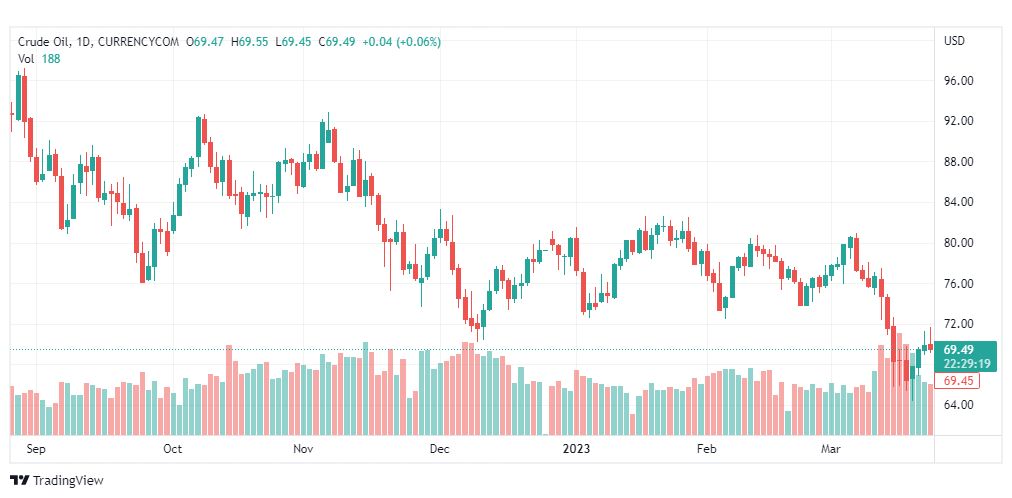Image resolution: width=1012 pixels, height=498 pixels.
Task: Click the 88.00 price scale label
Action: point(959,162)
